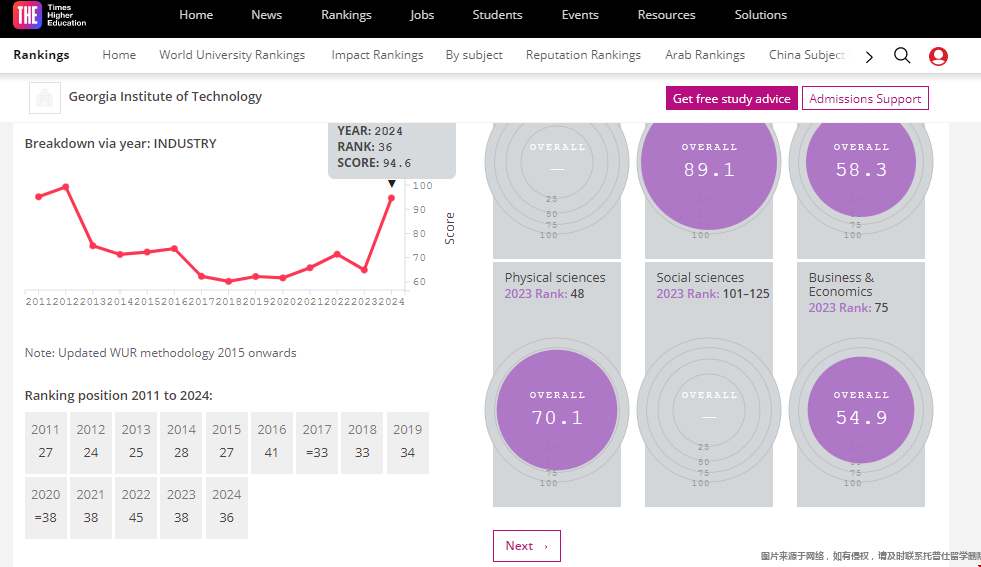The image size is (981, 567).
Task: Open Arab Rankings link
Action: [705, 55]
